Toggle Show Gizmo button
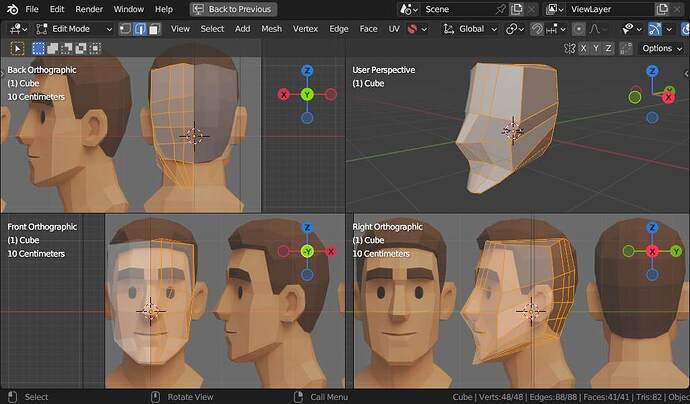 (655, 29)
